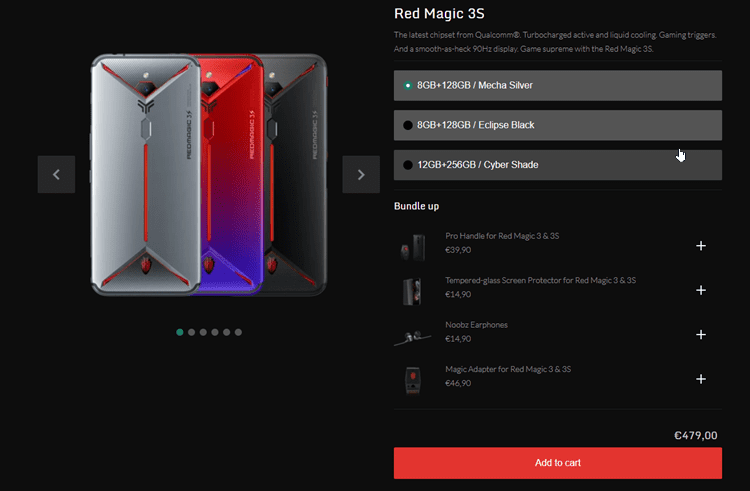Jump to fourth carousel slide dot

(215, 332)
